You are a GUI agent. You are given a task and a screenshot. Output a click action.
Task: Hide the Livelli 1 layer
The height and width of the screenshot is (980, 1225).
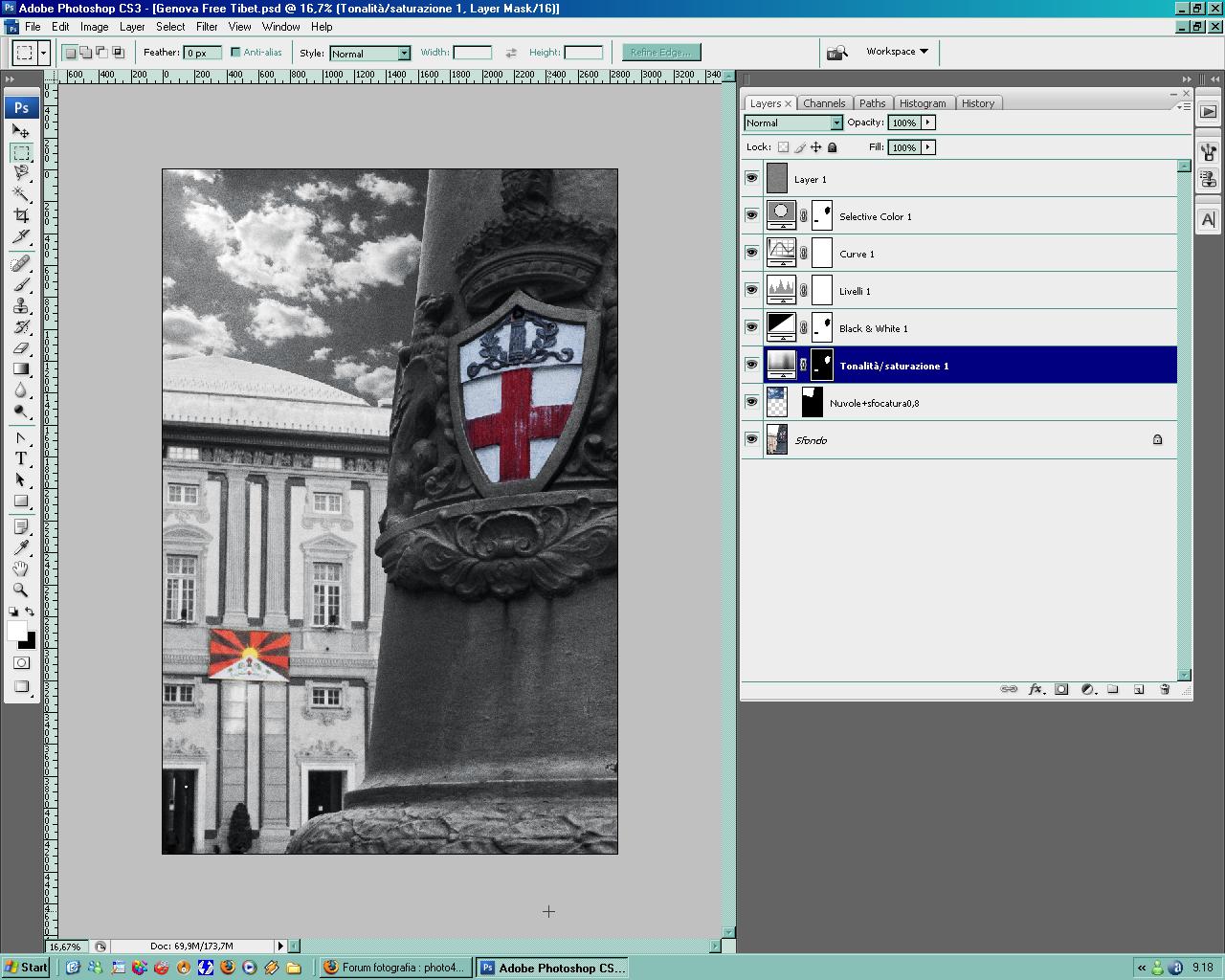tap(752, 290)
